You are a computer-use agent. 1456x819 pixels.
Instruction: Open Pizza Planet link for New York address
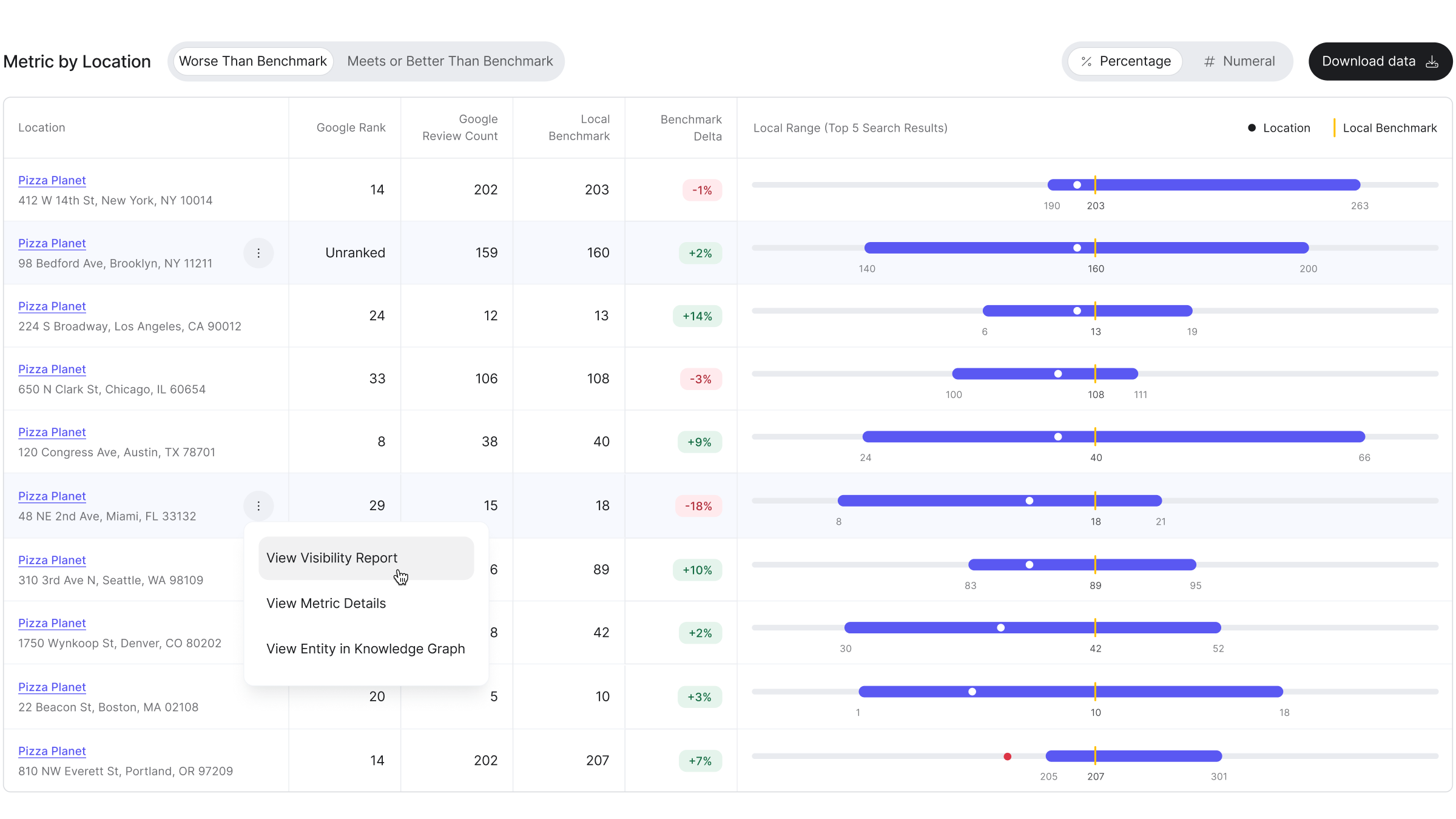tap(52, 180)
